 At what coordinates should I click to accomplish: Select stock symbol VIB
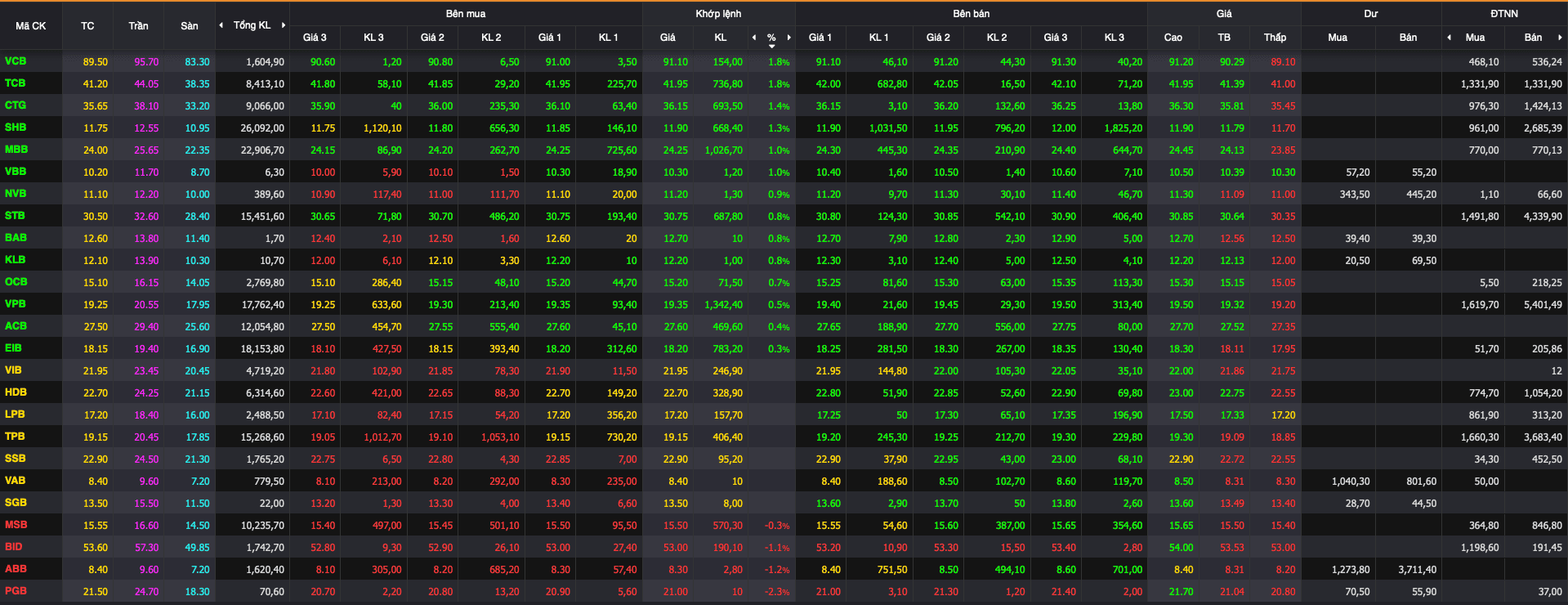pyautogui.click(x=13, y=370)
